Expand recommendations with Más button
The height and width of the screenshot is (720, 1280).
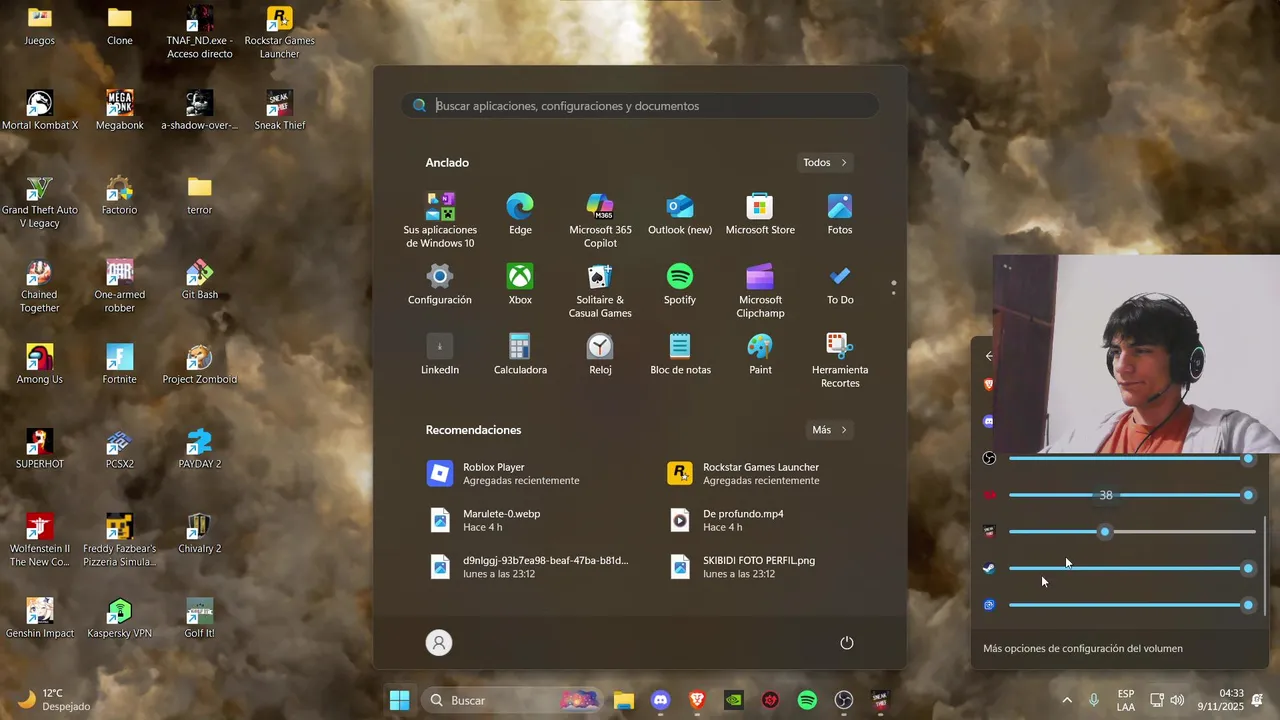click(830, 430)
